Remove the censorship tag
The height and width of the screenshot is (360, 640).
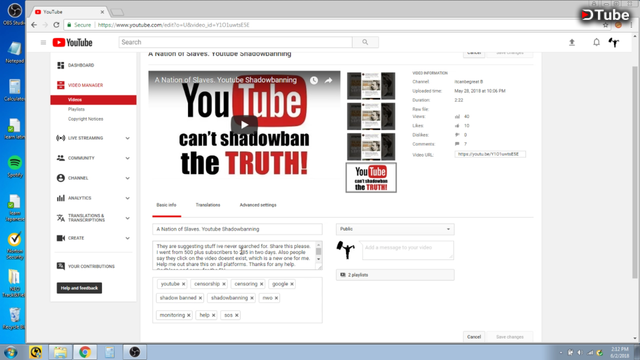coord(224,284)
